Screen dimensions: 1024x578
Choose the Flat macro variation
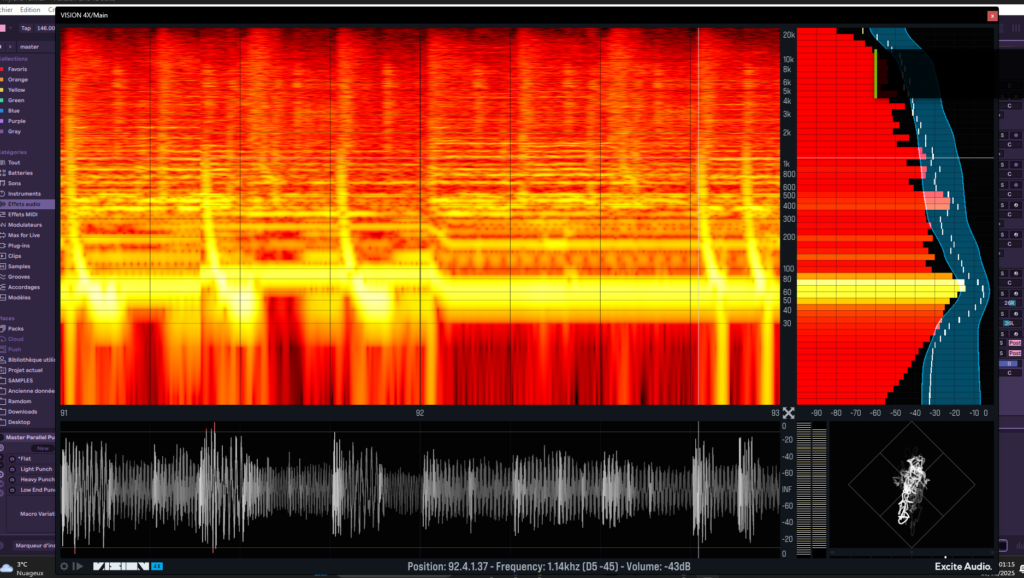pyautogui.click(x=26, y=458)
